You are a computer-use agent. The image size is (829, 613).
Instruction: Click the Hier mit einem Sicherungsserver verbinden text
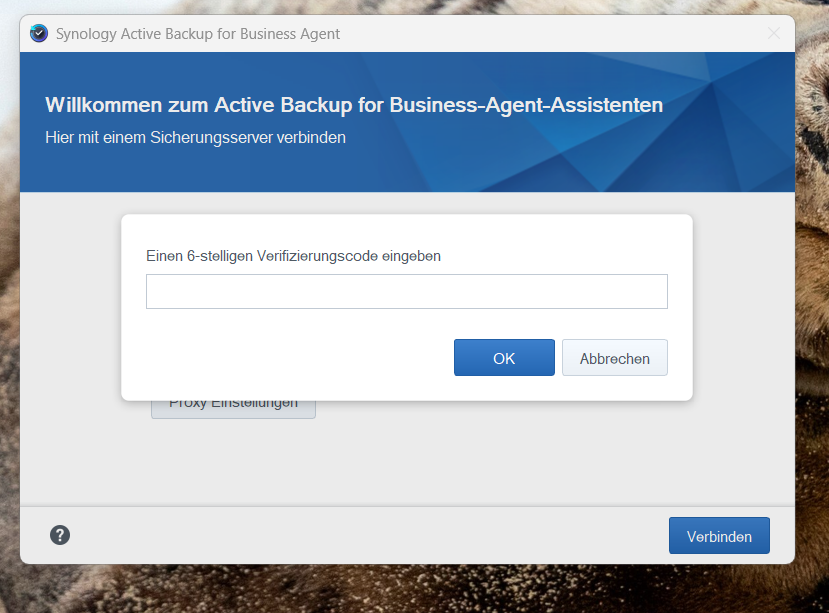(x=196, y=138)
